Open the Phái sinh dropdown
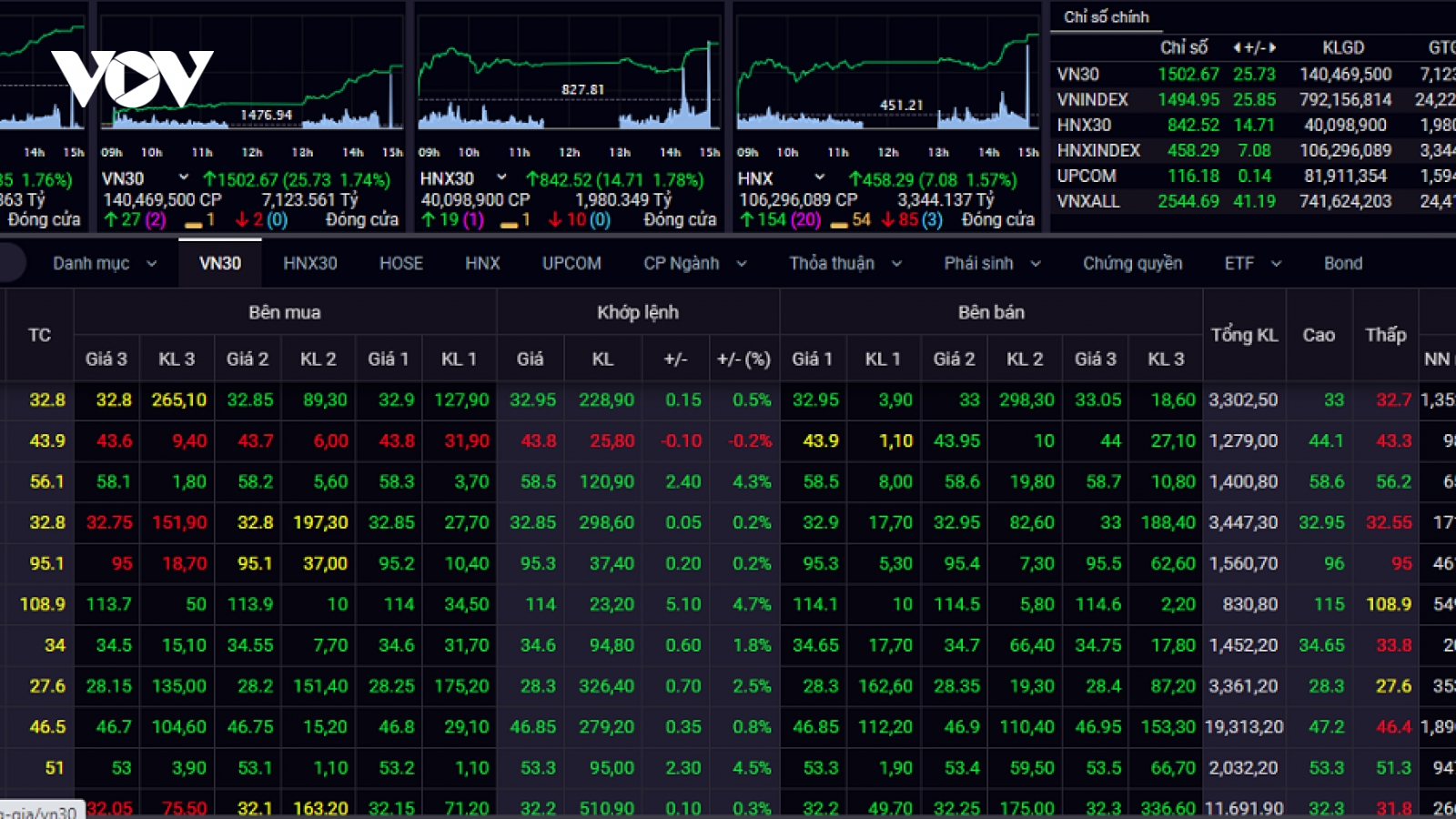 click(x=992, y=264)
